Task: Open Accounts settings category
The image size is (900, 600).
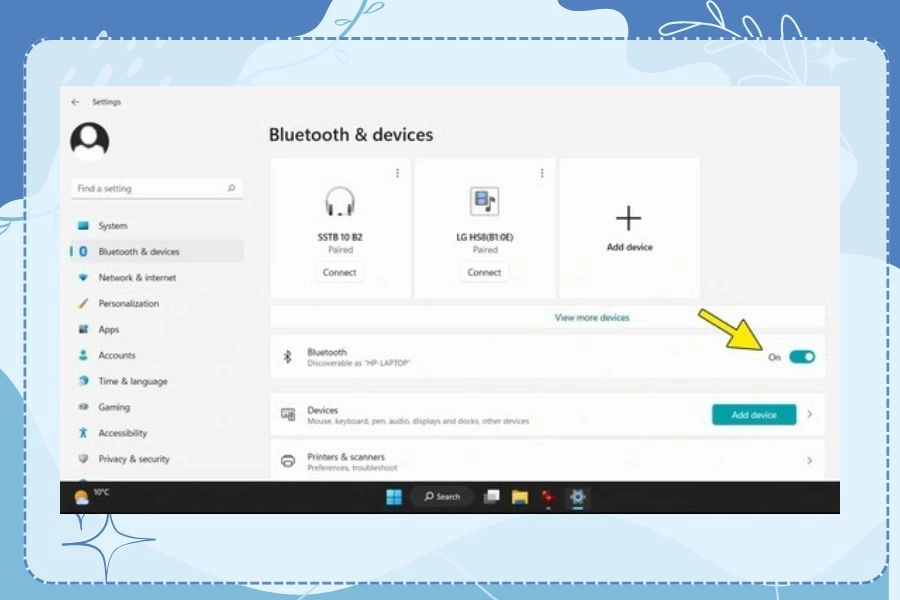Action: tap(157, 355)
